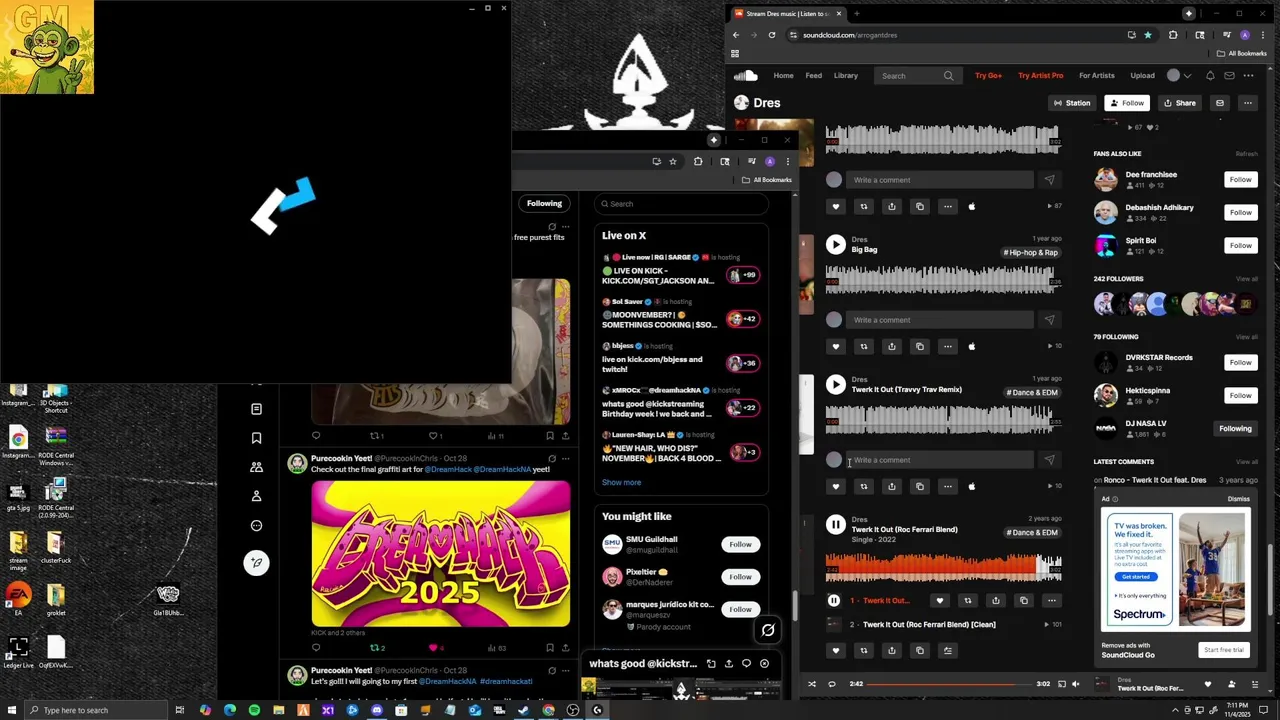
Task: Expand the SoundCloud profile avatar menu
Action: (1180, 75)
